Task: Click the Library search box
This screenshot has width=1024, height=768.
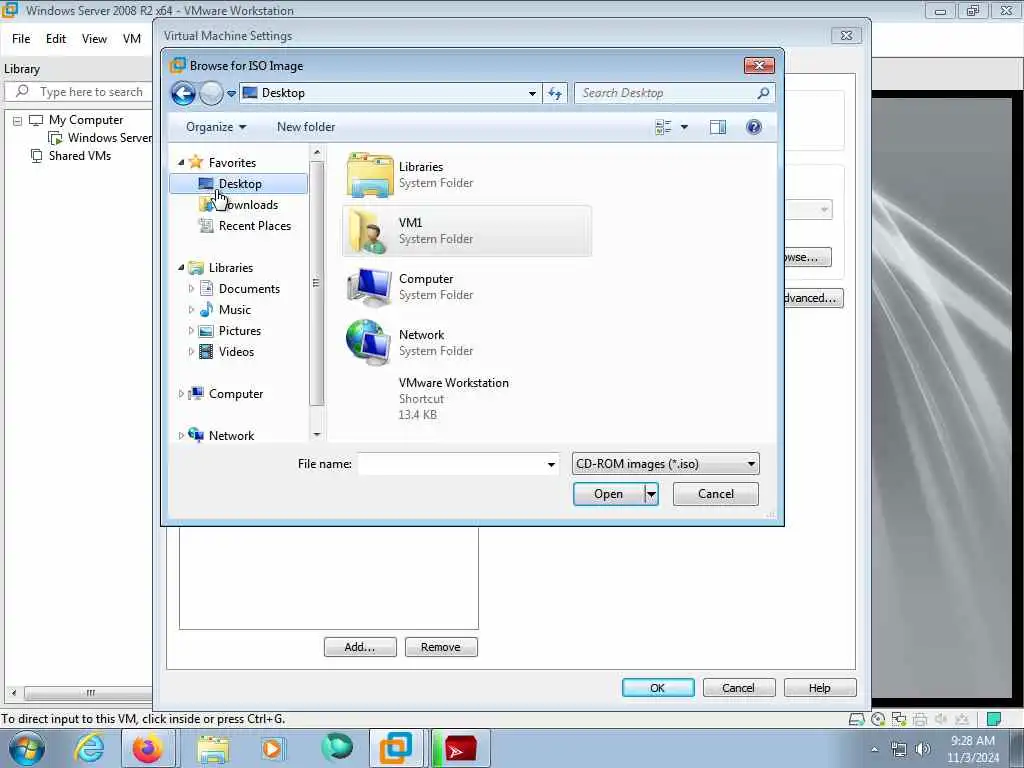Action: click(79, 92)
